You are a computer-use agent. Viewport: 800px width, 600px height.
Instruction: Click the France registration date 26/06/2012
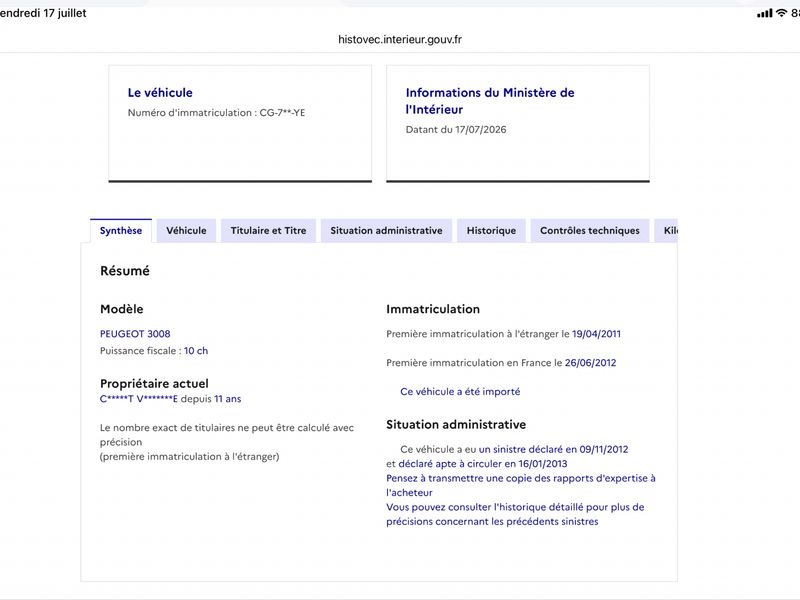pos(590,363)
